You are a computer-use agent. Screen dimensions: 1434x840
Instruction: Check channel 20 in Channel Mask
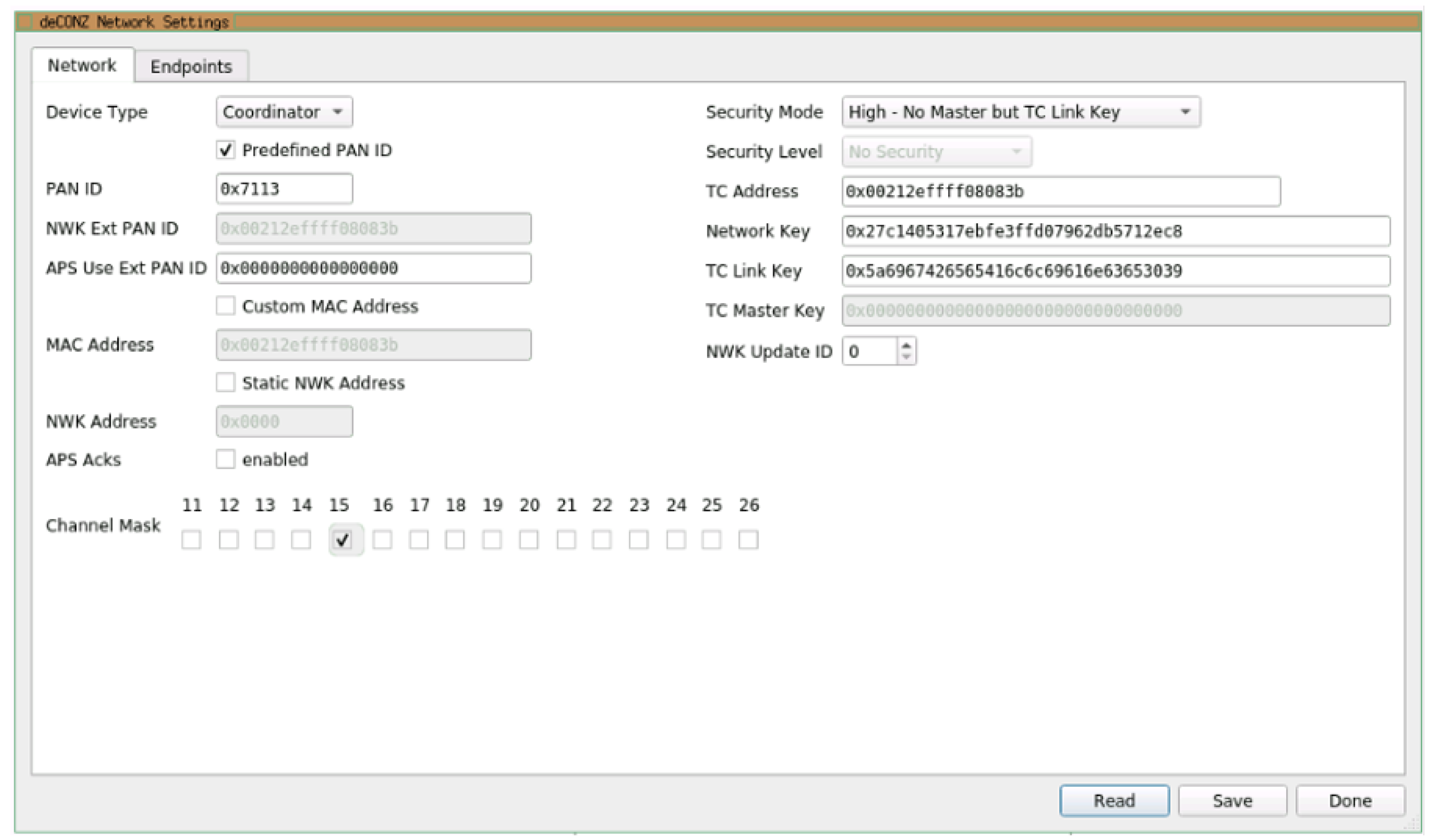(529, 540)
